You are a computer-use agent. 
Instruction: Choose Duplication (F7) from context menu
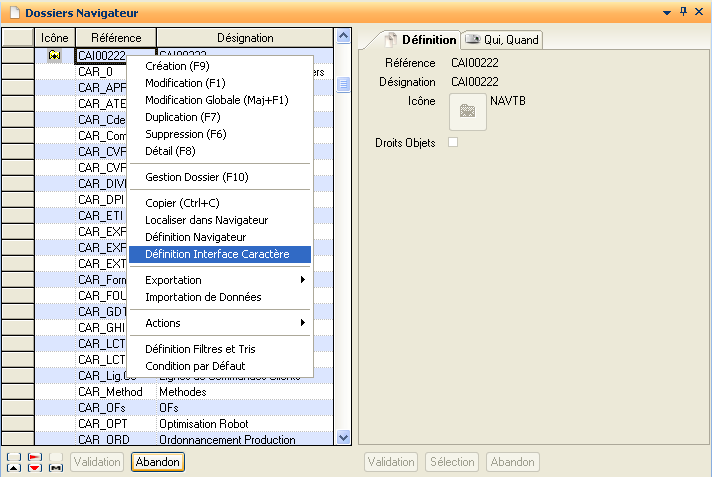coord(183,117)
